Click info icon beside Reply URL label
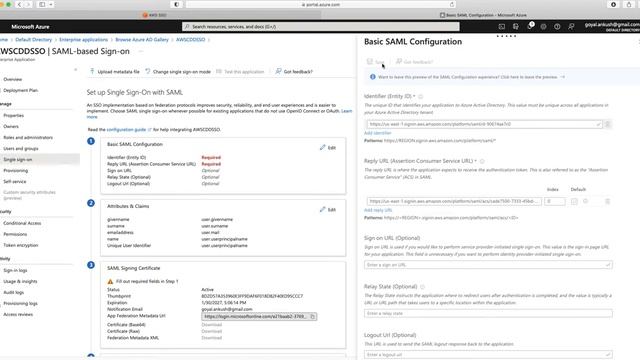640x360 pixels. coord(482,161)
